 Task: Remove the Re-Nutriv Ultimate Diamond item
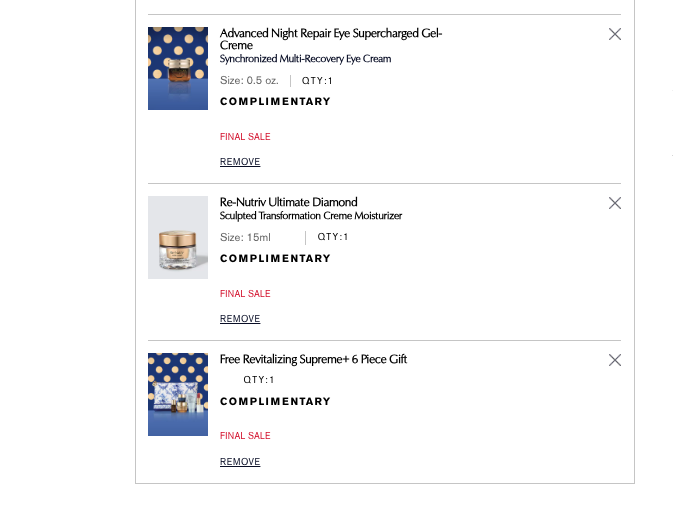(240, 319)
